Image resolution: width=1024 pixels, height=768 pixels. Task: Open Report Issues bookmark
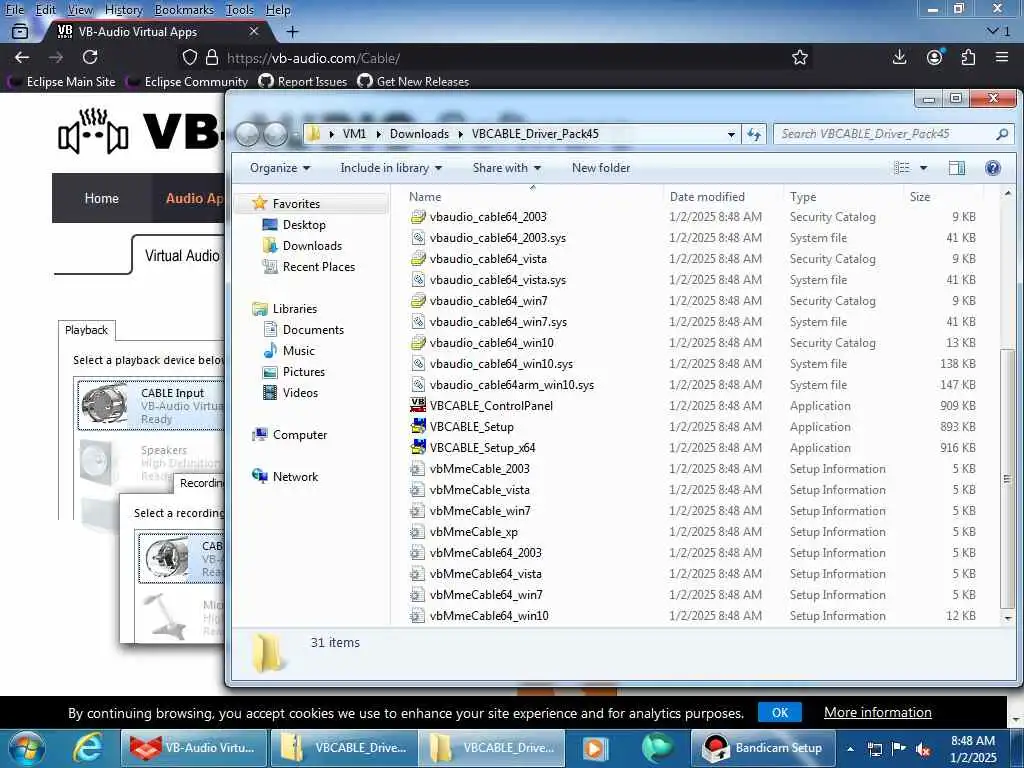click(304, 82)
